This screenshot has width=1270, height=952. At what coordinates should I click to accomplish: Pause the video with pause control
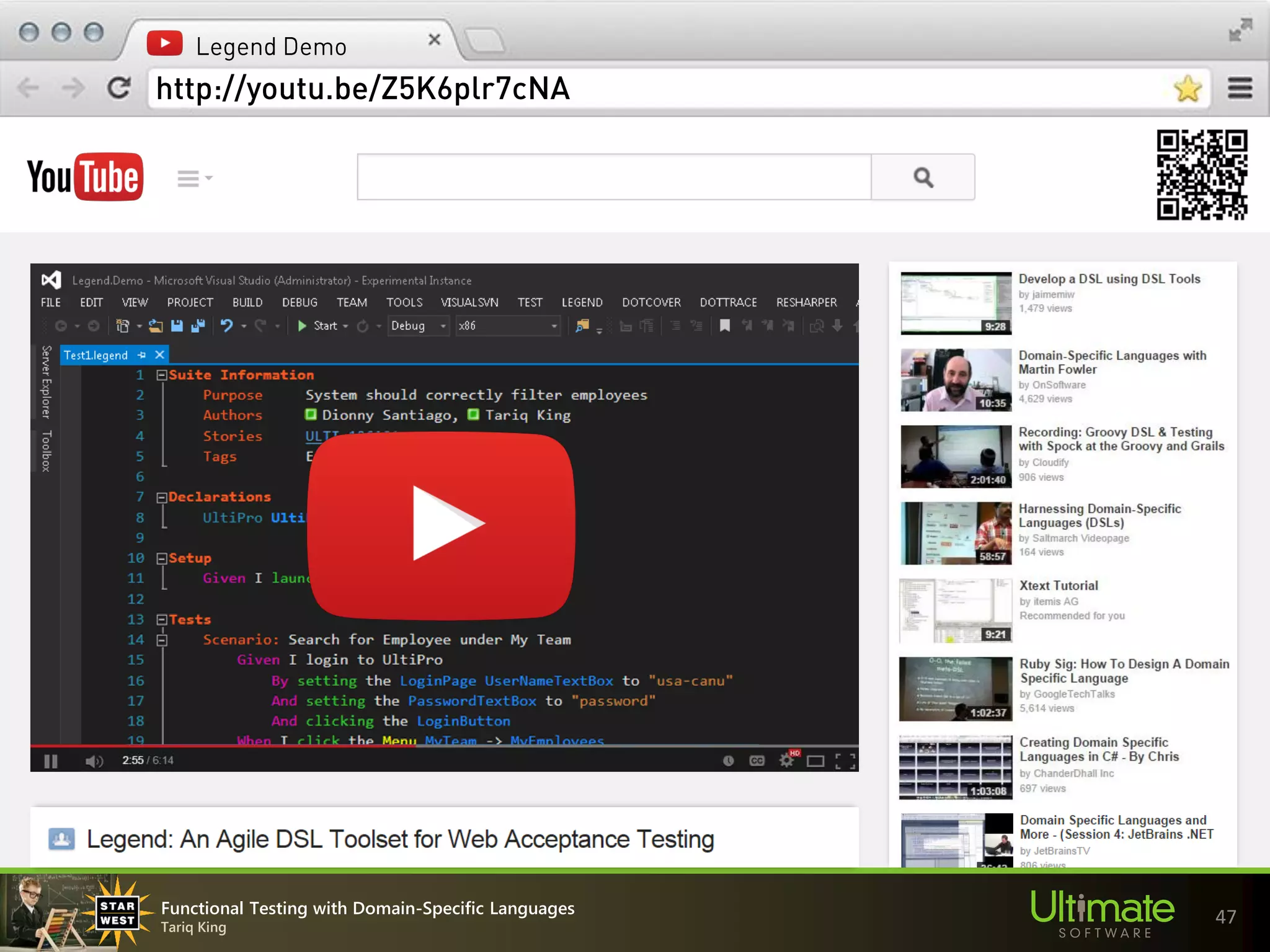tap(51, 761)
